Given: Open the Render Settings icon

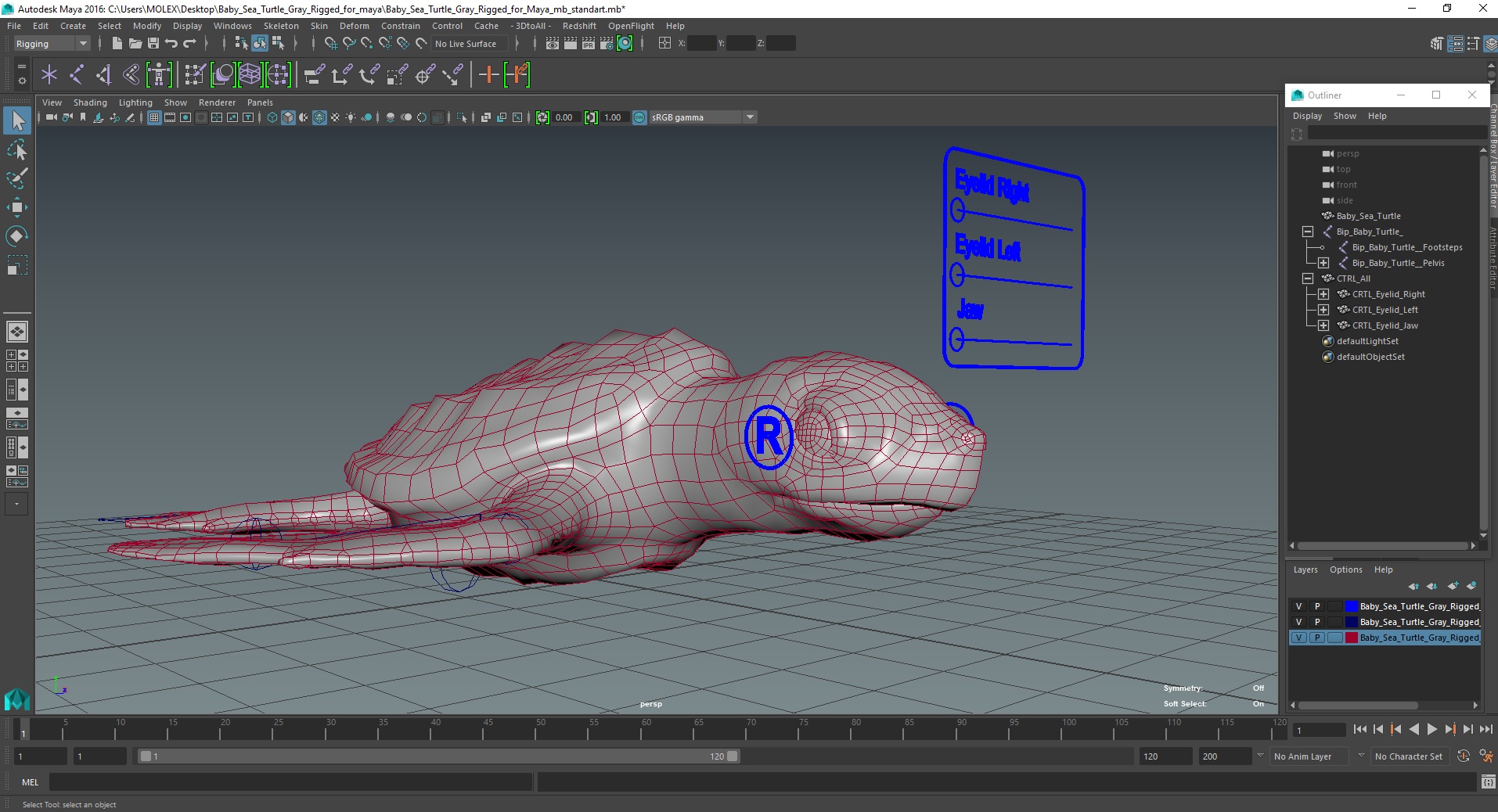Looking at the screenshot, I should pos(607,44).
